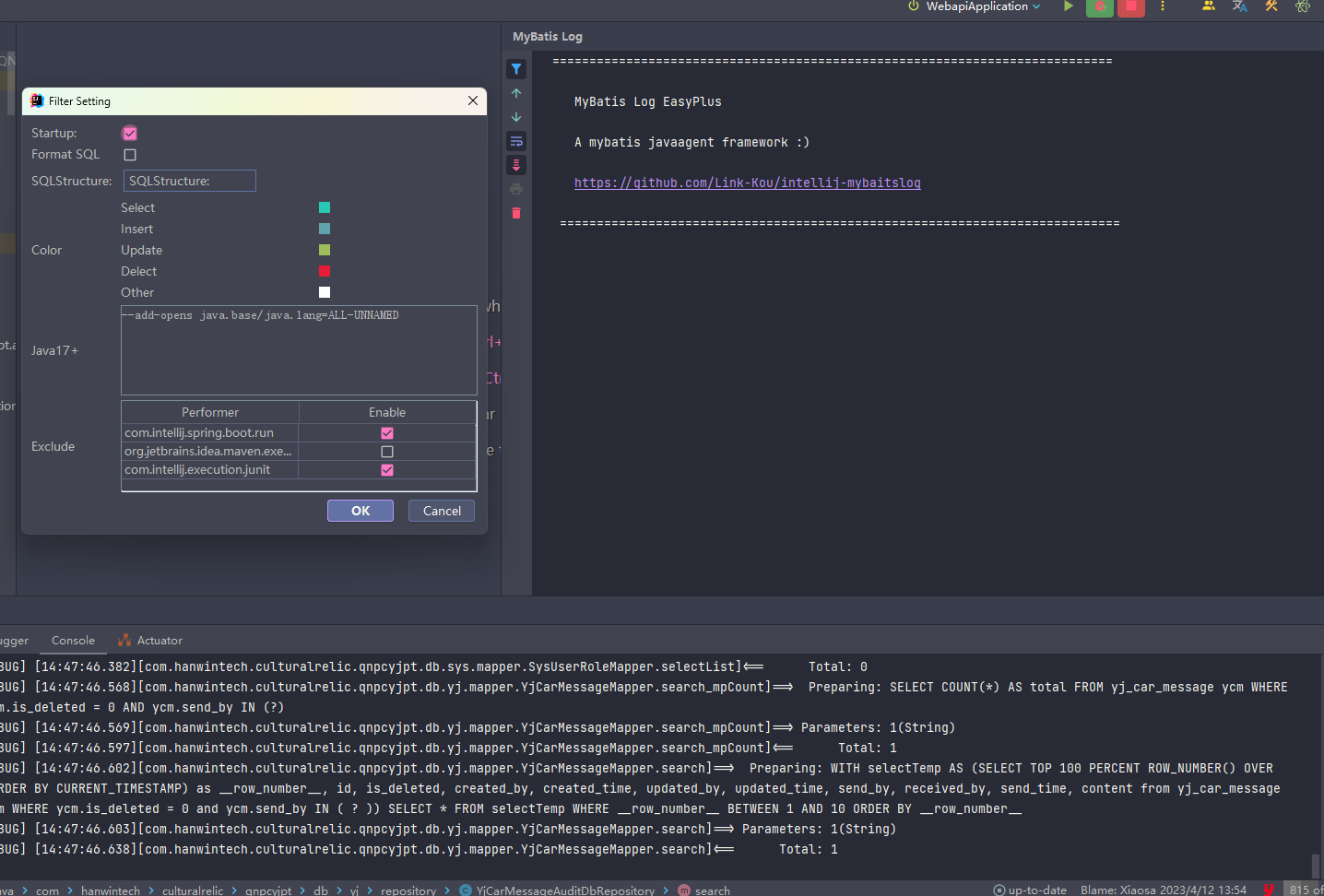Open the WebapiApplication run configuration dropdown

(x=974, y=6)
